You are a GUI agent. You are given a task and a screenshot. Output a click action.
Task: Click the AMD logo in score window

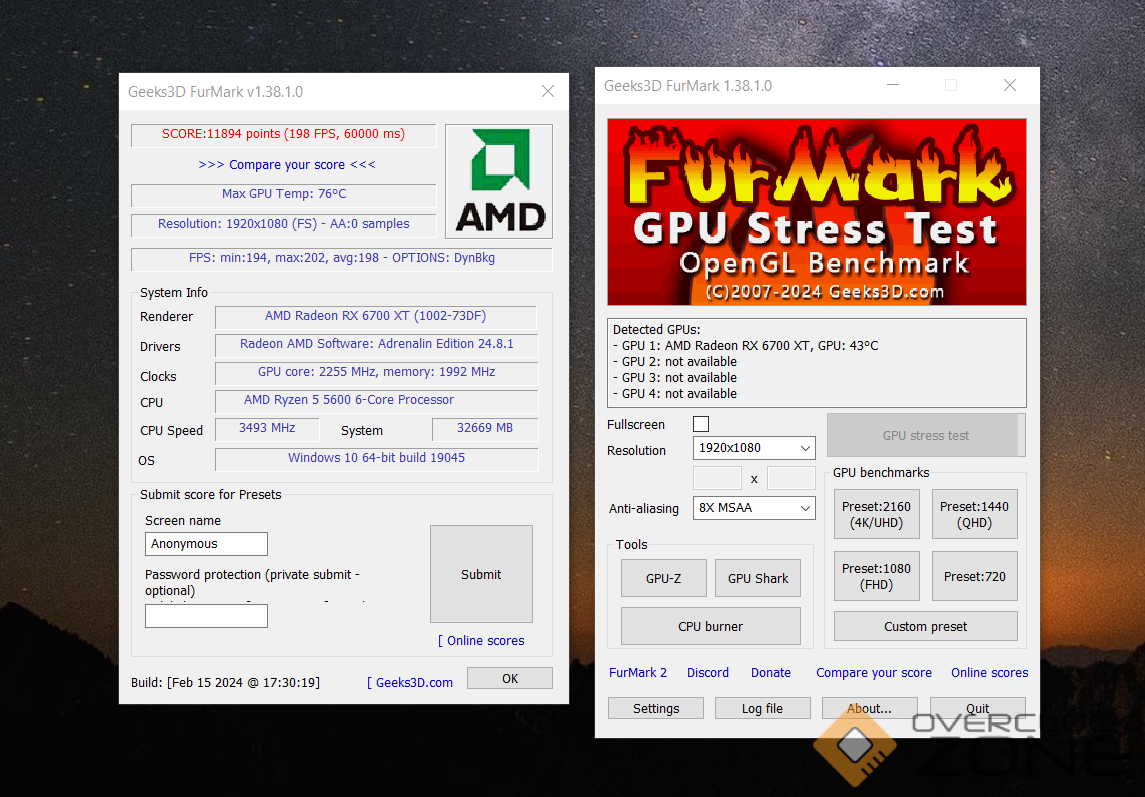click(x=499, y=181)
